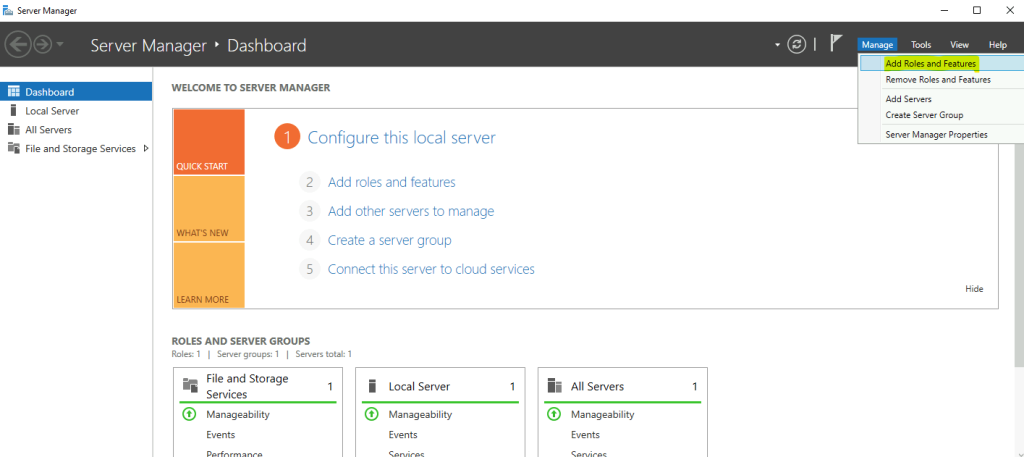
Task: Select Remove Roles and Features
Action: [x=938, y=80]
